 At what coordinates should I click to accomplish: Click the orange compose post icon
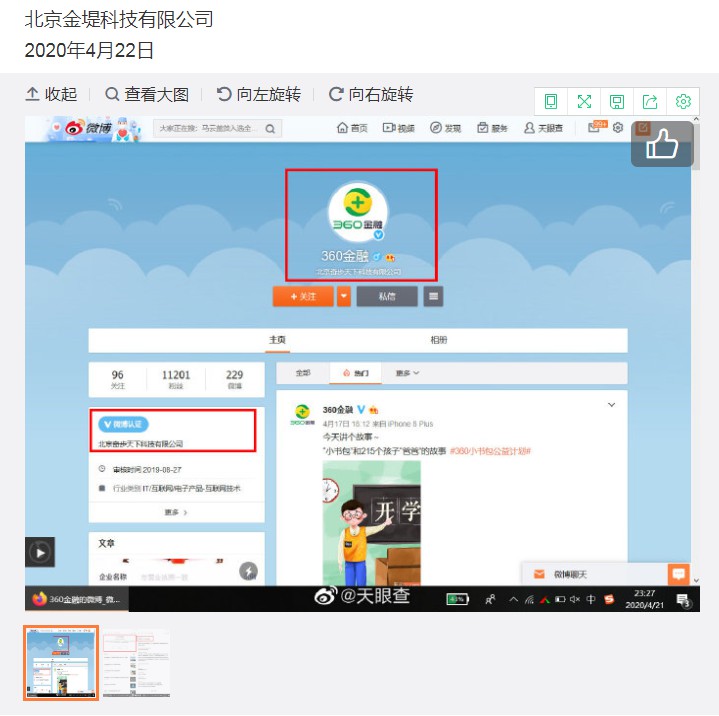642,128
